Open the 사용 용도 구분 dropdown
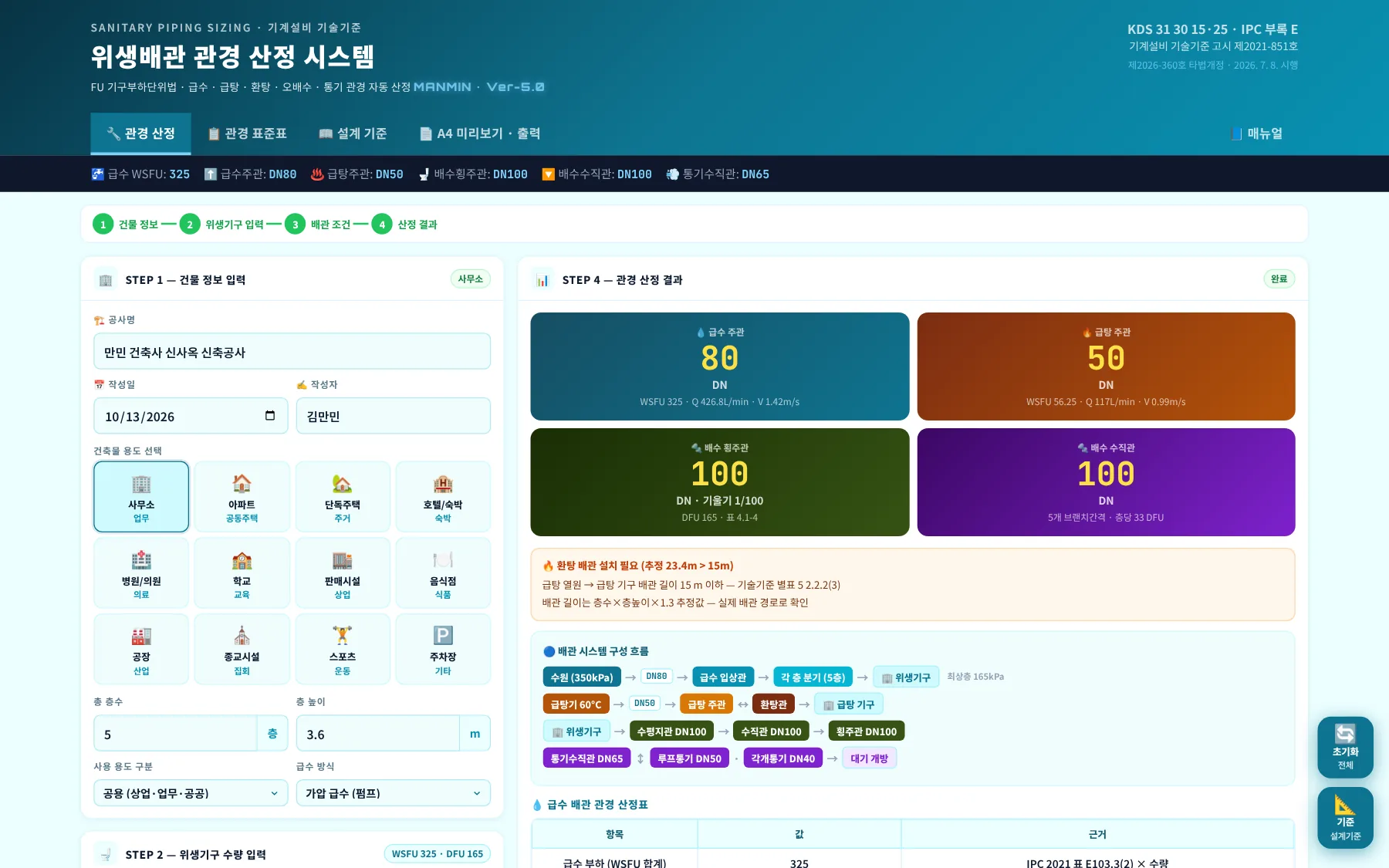Image resolution: width=1389 pixels, height=868 pixels. (x=191, y=793)
